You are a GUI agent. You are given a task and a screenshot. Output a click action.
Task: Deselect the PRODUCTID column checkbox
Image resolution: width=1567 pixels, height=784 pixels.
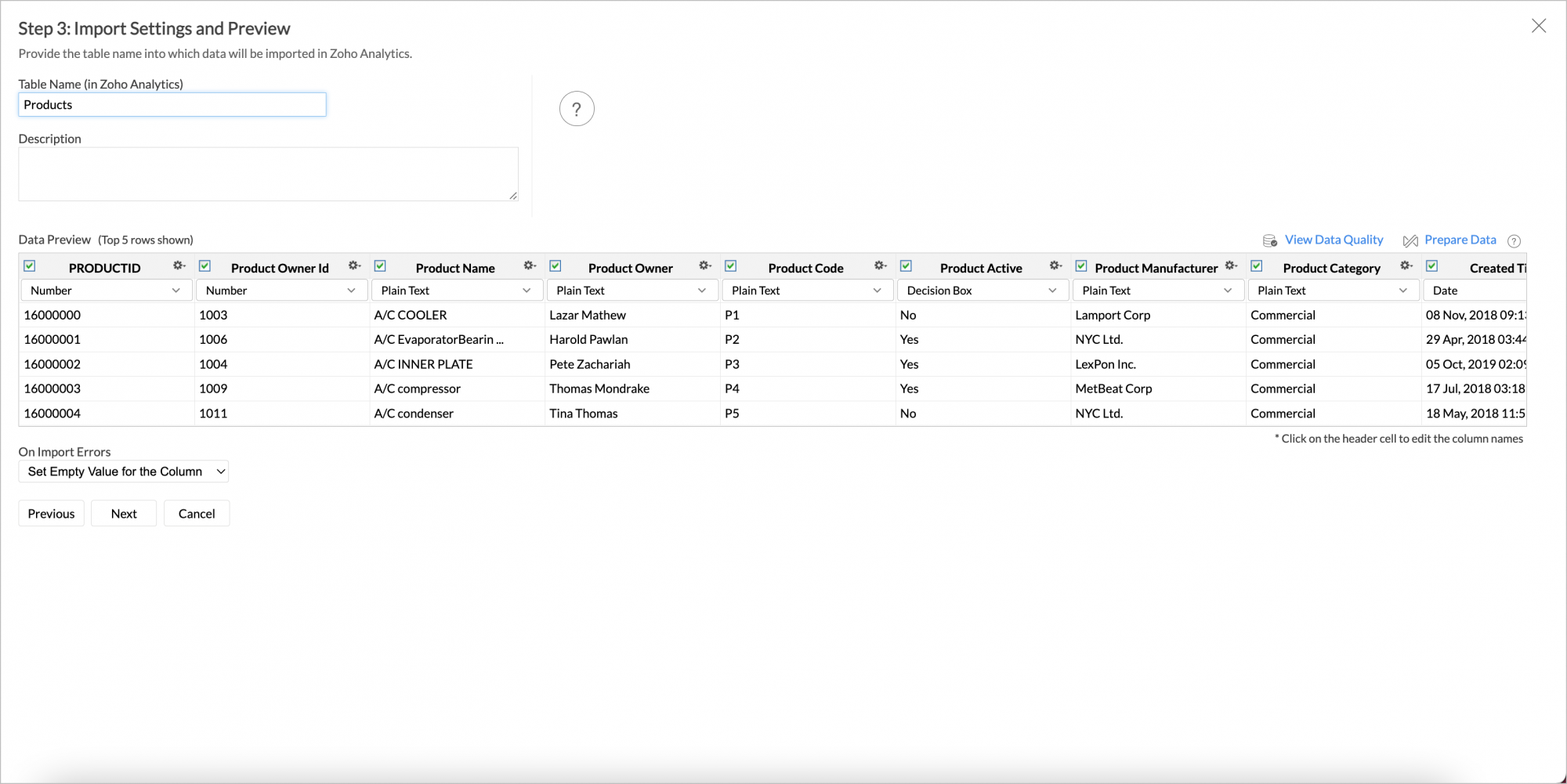(x=29, y=266)
